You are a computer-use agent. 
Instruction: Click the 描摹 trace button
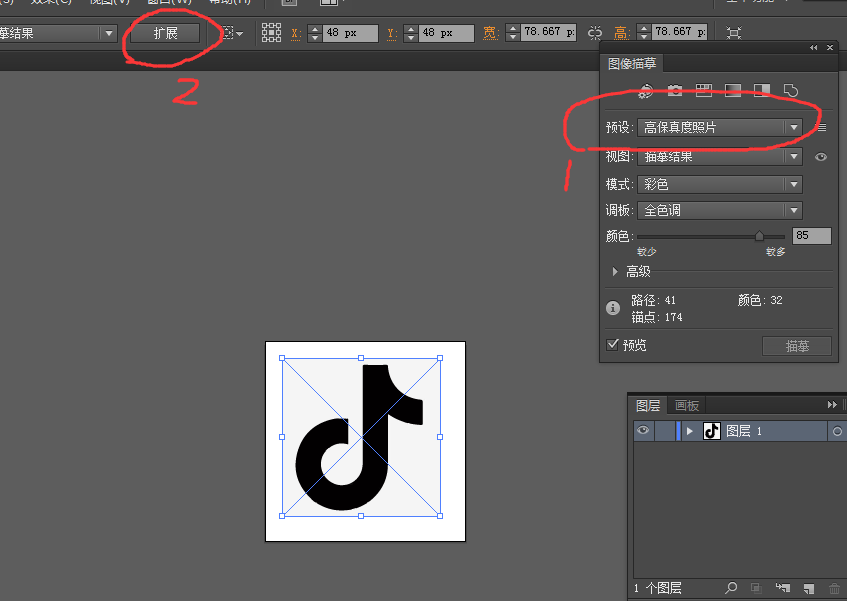pos(796,346)
